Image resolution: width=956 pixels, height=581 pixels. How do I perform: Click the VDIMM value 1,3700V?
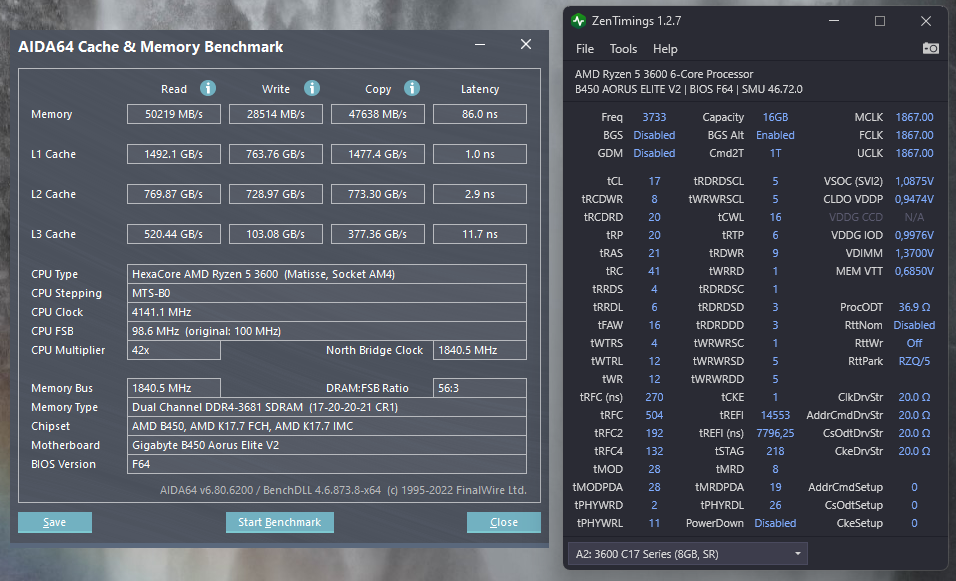coord(914,253)
